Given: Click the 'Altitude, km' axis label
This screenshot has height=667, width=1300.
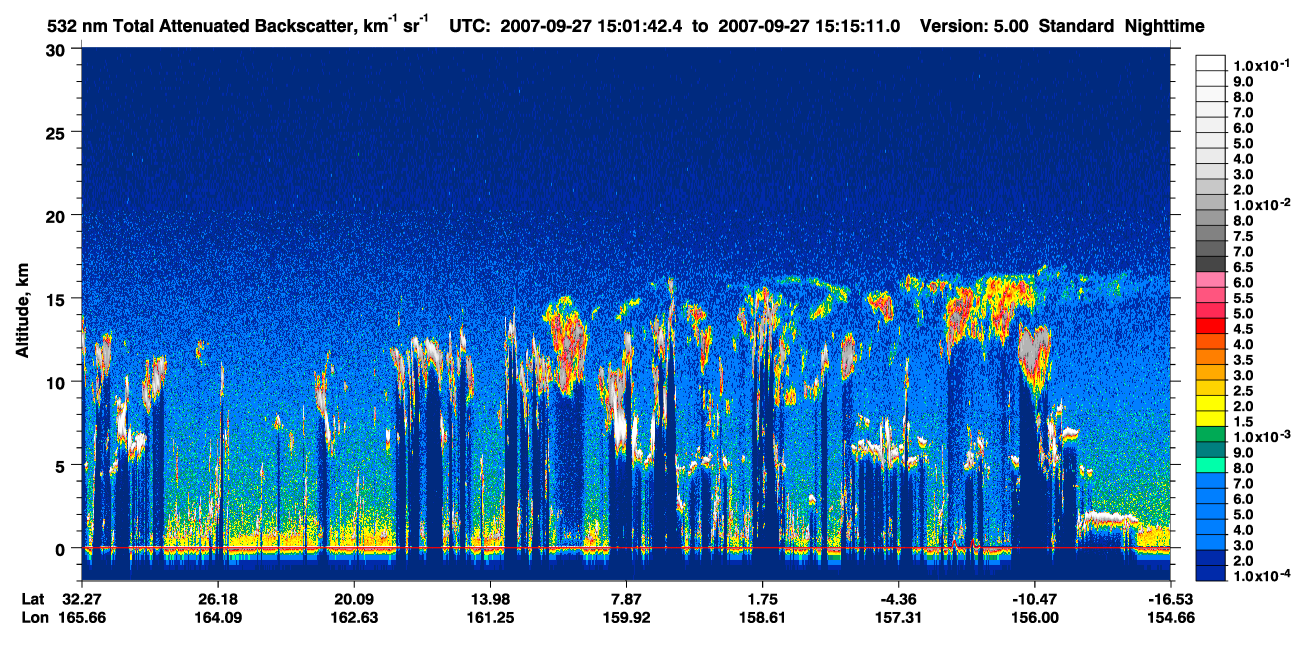Looking at the screenshot, I should tap(22, 312).
